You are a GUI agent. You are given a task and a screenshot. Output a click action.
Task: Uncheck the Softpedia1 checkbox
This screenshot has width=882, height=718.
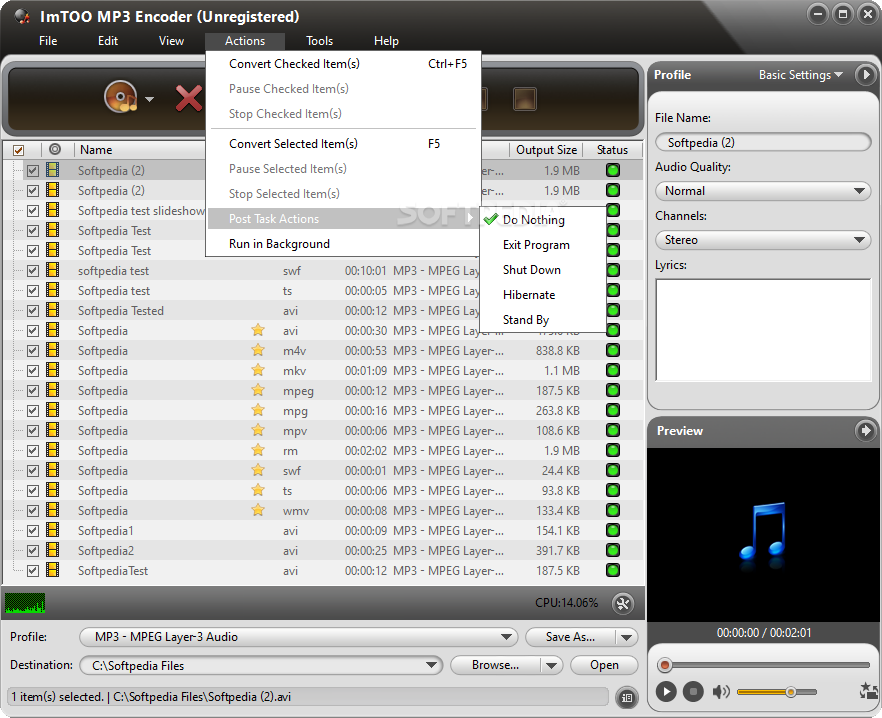(33, 531)
